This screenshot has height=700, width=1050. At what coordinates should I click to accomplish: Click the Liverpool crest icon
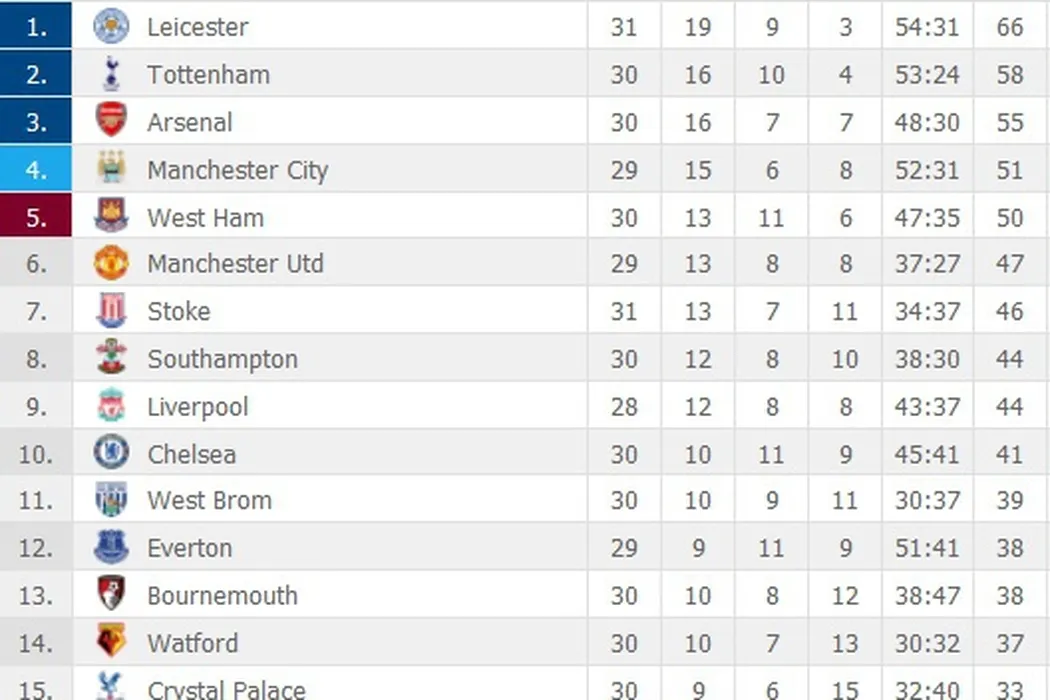coord(111,406)
